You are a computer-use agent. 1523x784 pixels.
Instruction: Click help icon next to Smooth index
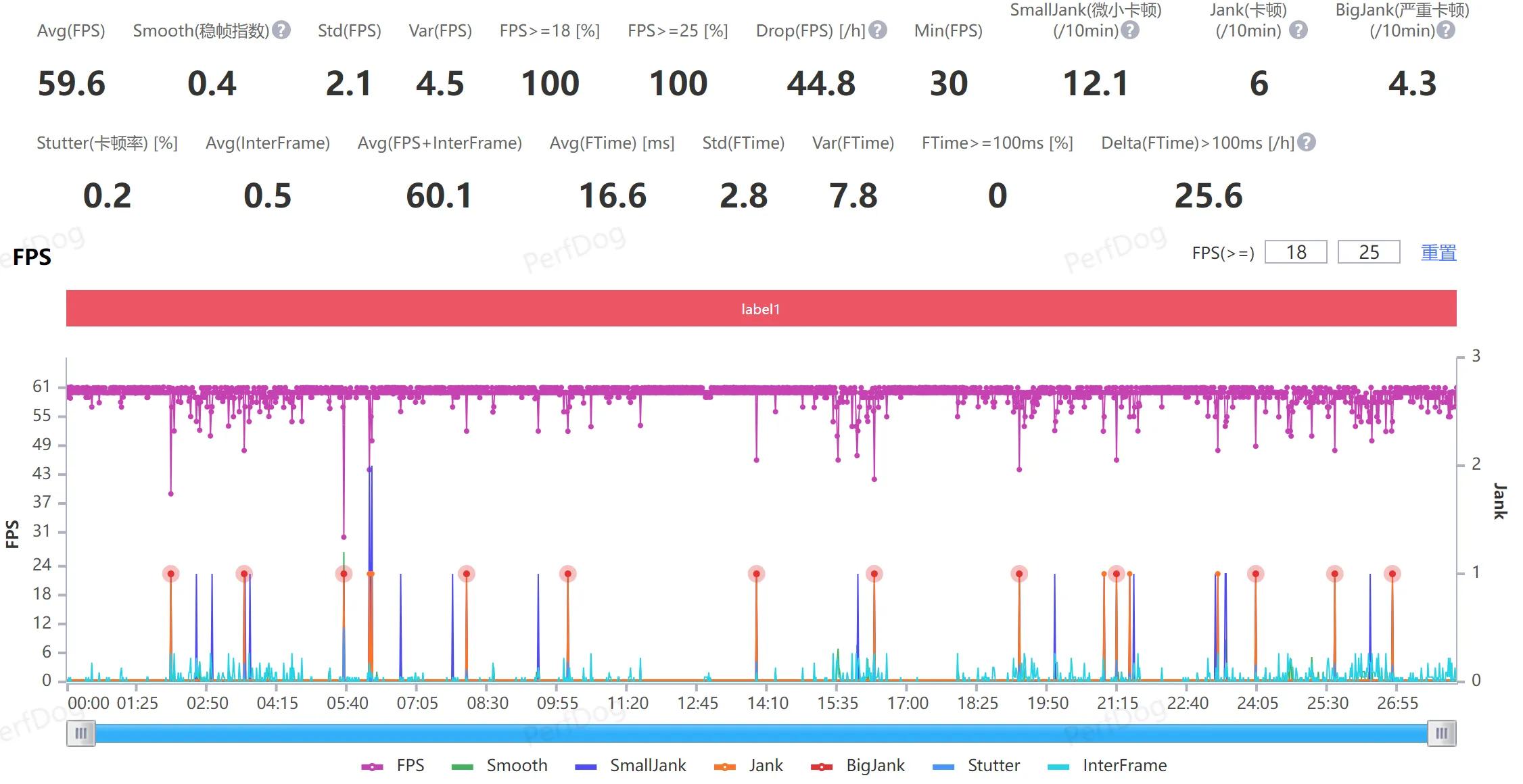point(281,30)
